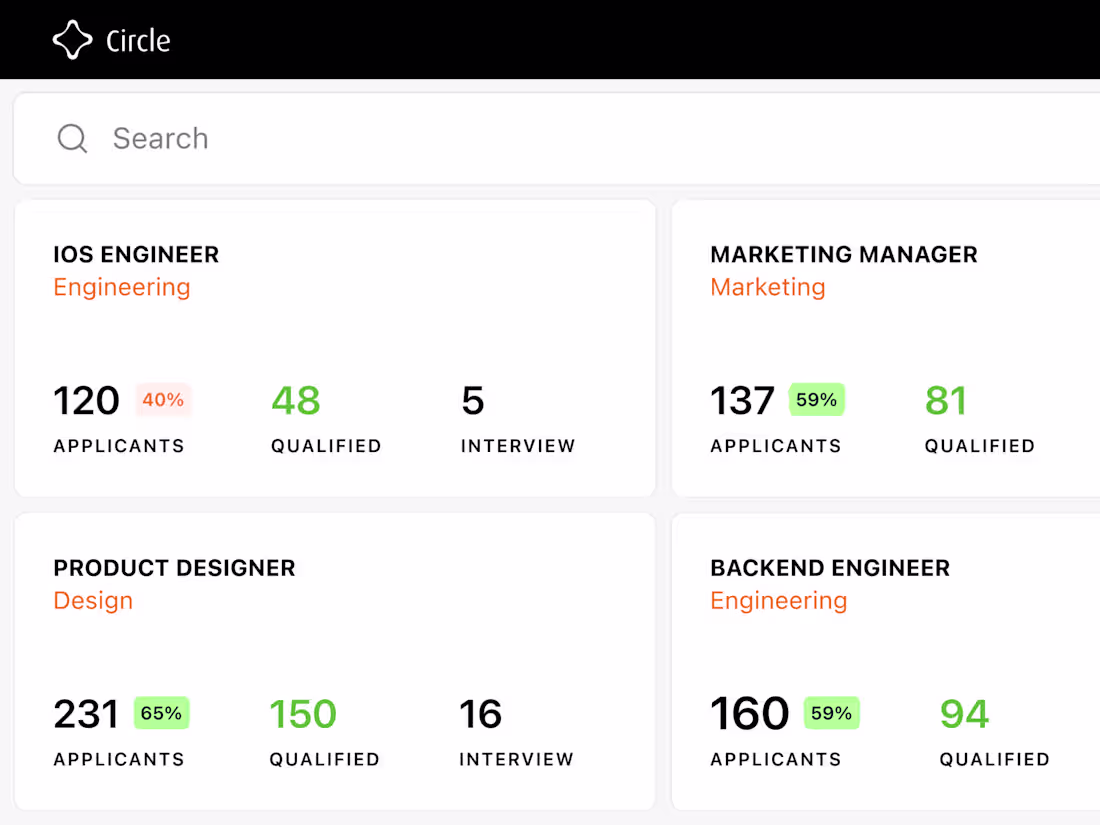1100x825 pixels.
Task: View 150 qualified Product Designer candidates
Action: [x=303, y=714]
